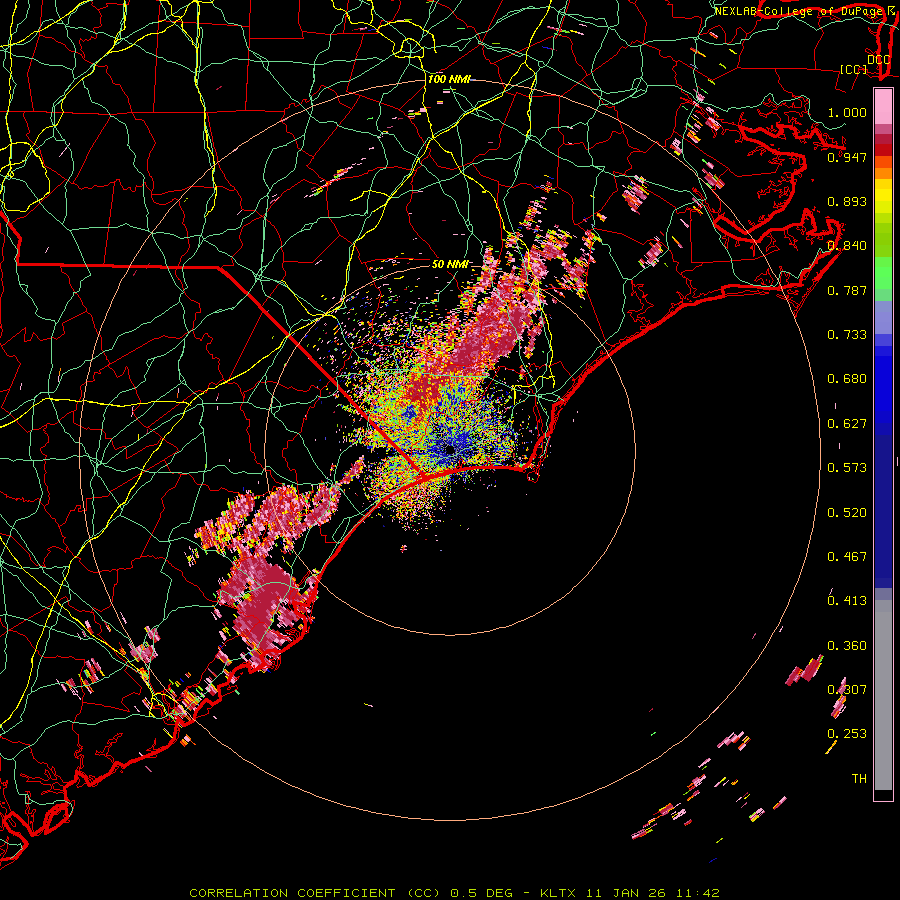This screenshot has height=900, width=900.
Task: Select the 0.840 color scale value
Action: tap(847, 246)
